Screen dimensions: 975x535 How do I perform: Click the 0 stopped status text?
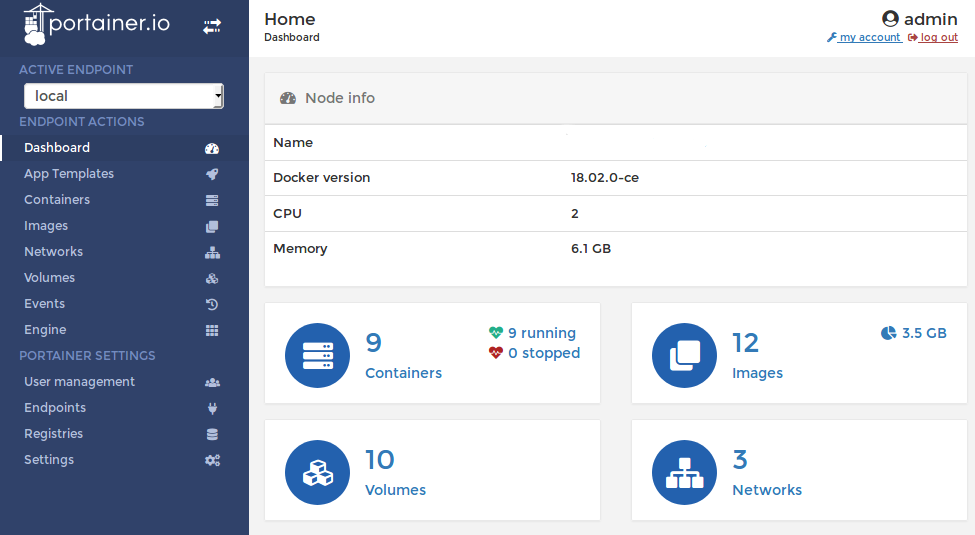[544, 353]
